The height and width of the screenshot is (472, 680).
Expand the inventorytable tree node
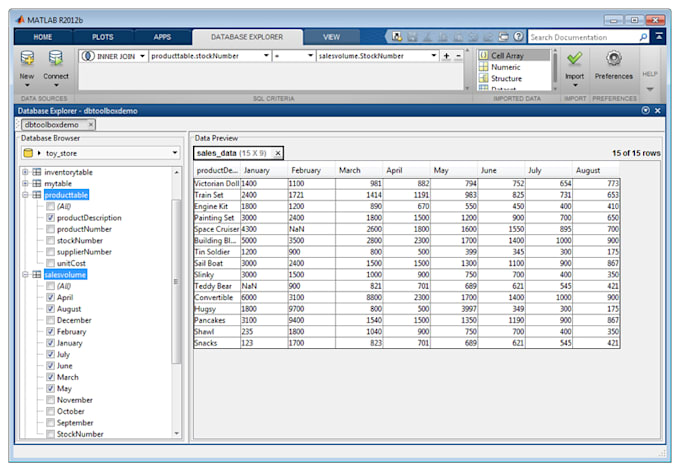(x=25, y=172)
